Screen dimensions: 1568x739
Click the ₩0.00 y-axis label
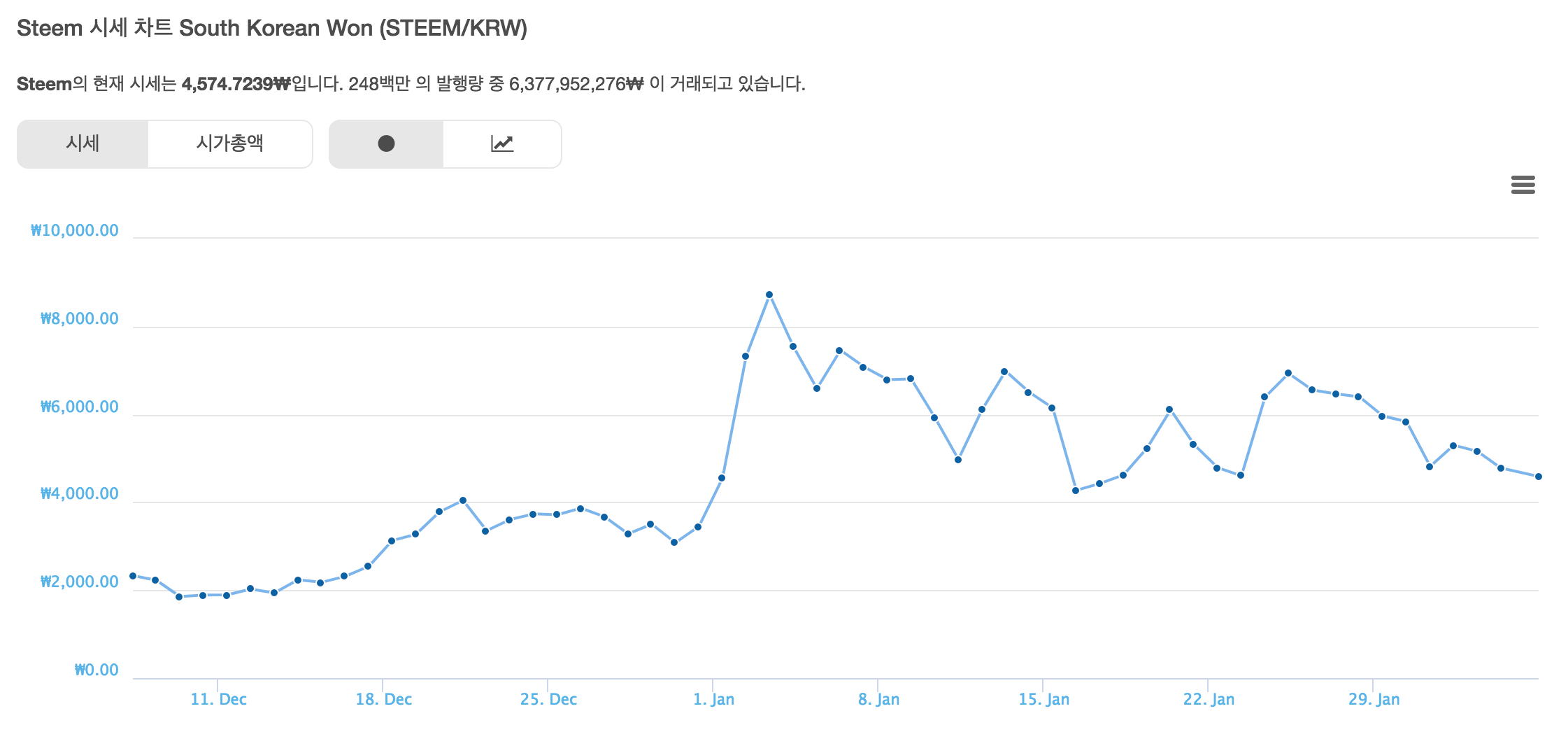(x=97, y=670)
